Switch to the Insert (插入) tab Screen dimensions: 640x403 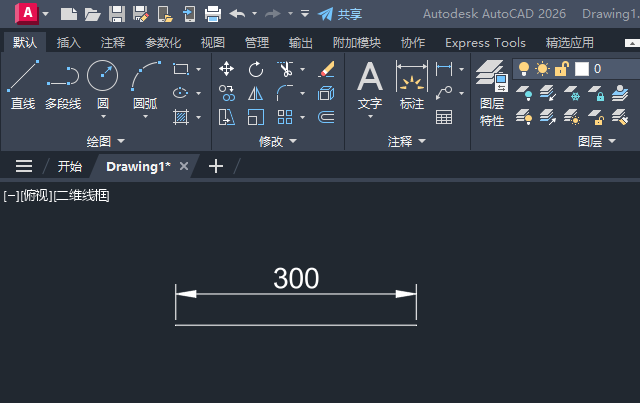click(x=69, y=43)
